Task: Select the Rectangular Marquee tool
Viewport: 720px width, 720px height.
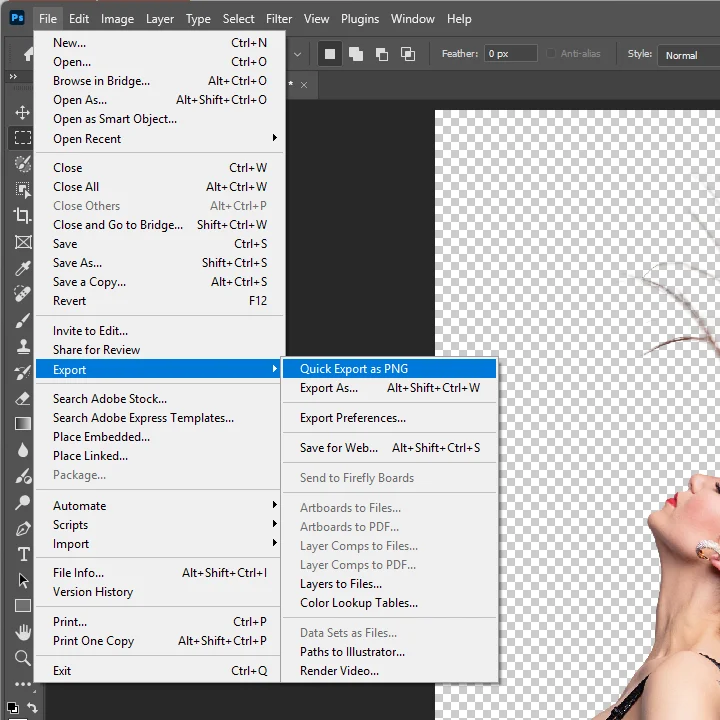Action: (x=22, y=137)
